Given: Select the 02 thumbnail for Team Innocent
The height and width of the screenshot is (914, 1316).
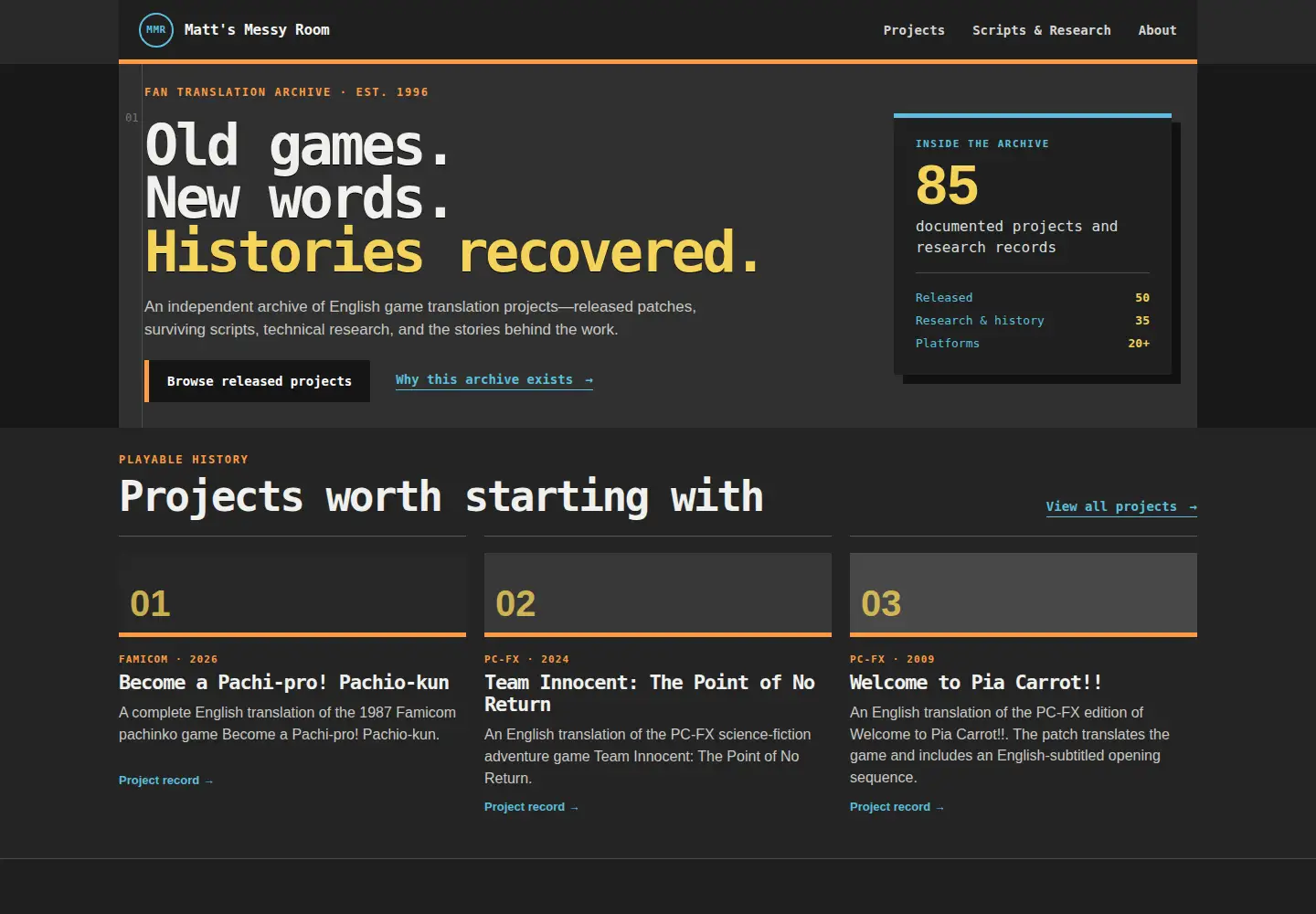Looking at the screenshot, I should pos(658,594).
